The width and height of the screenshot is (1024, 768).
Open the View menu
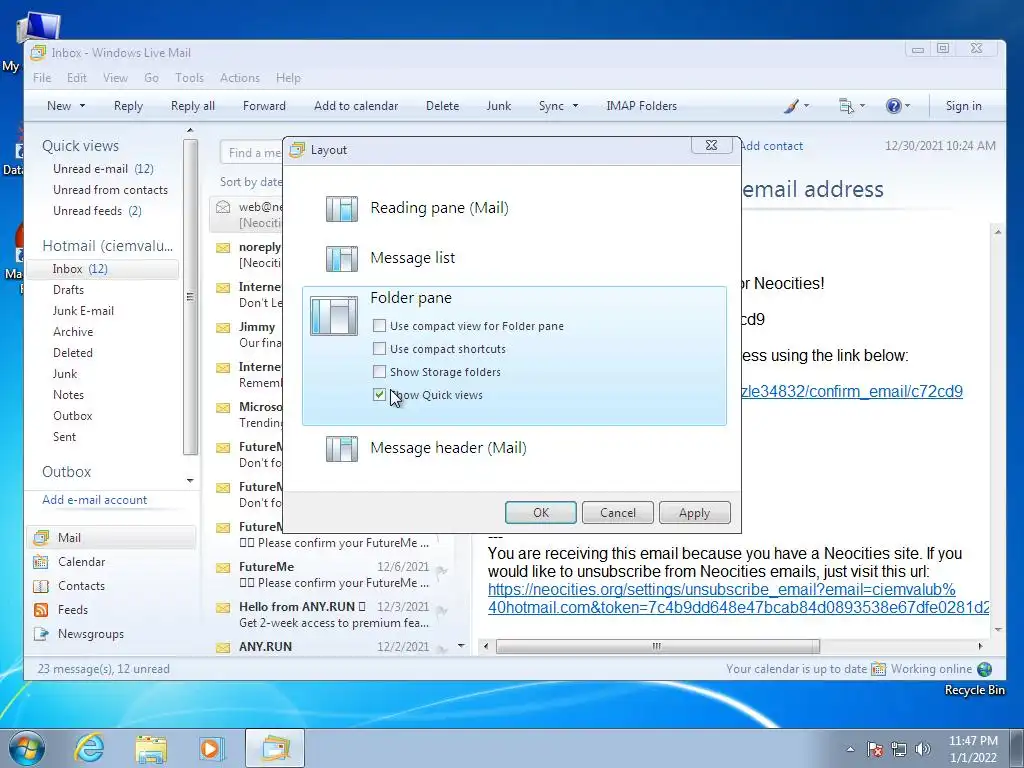click(115, 78)
